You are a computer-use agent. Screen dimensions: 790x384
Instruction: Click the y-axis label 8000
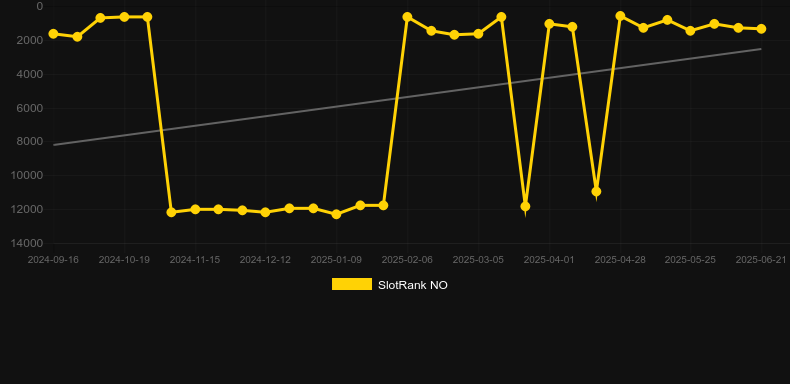pos(30,142)
